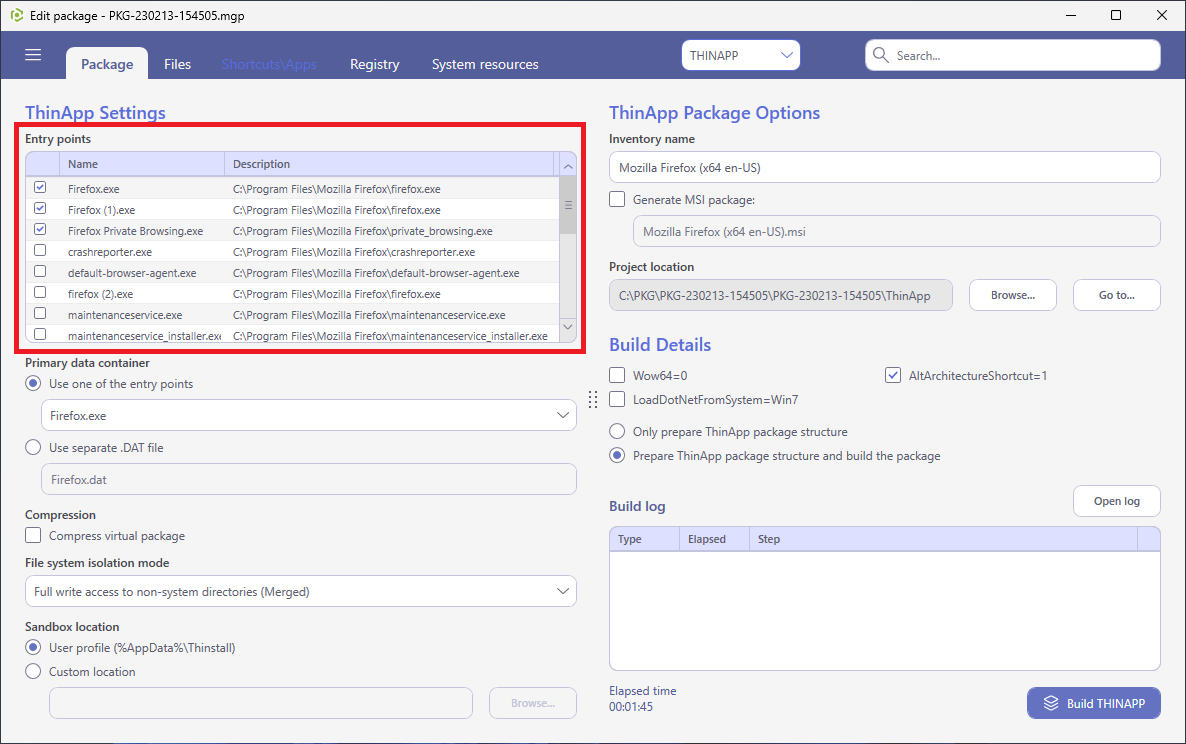Screen dimensions: 1186x744
Task: Click the Project location path field
Action: pos(781,295)
